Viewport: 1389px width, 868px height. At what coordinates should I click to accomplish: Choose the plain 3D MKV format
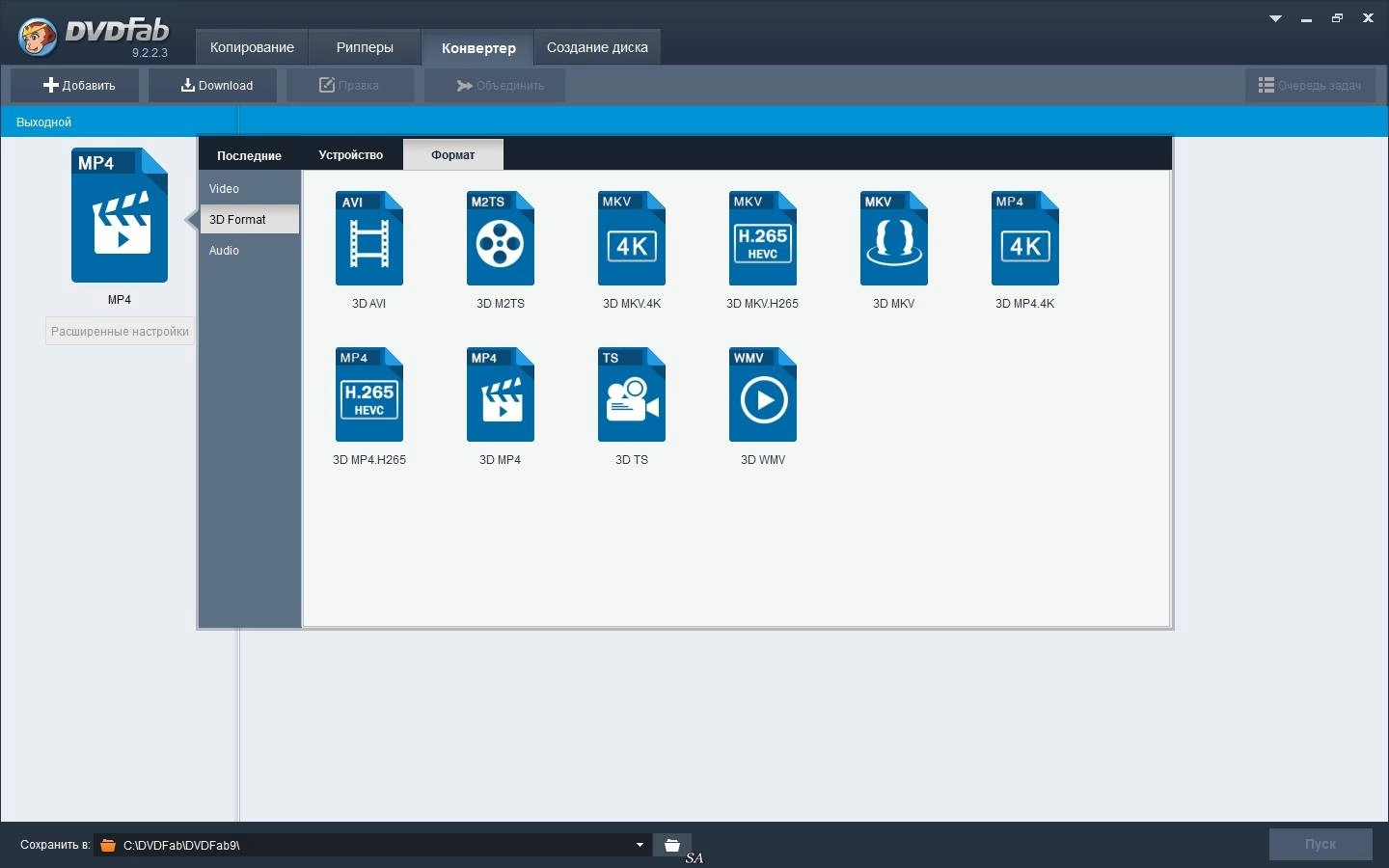pyautogui.click(x=894, y=238)
